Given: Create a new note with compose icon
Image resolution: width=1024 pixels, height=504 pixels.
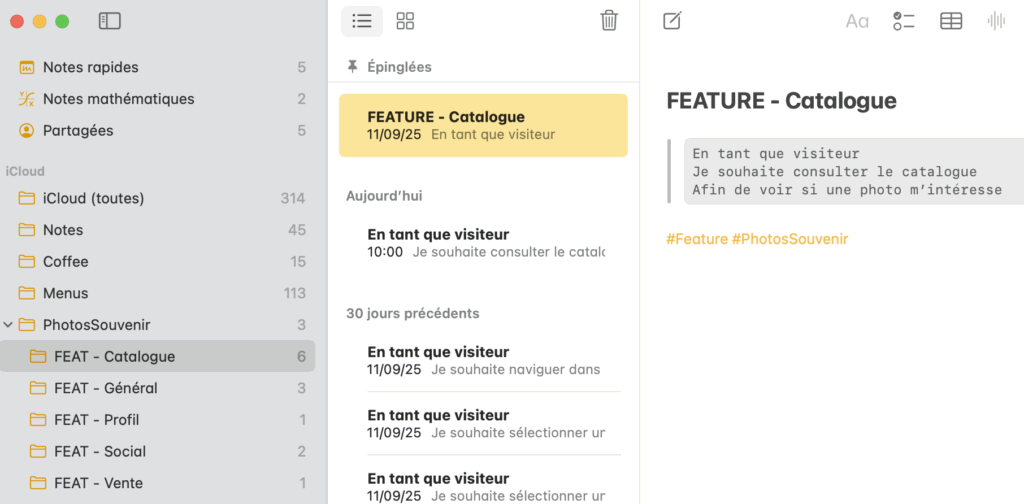Looking at the screenshot, I should (672, 21).
